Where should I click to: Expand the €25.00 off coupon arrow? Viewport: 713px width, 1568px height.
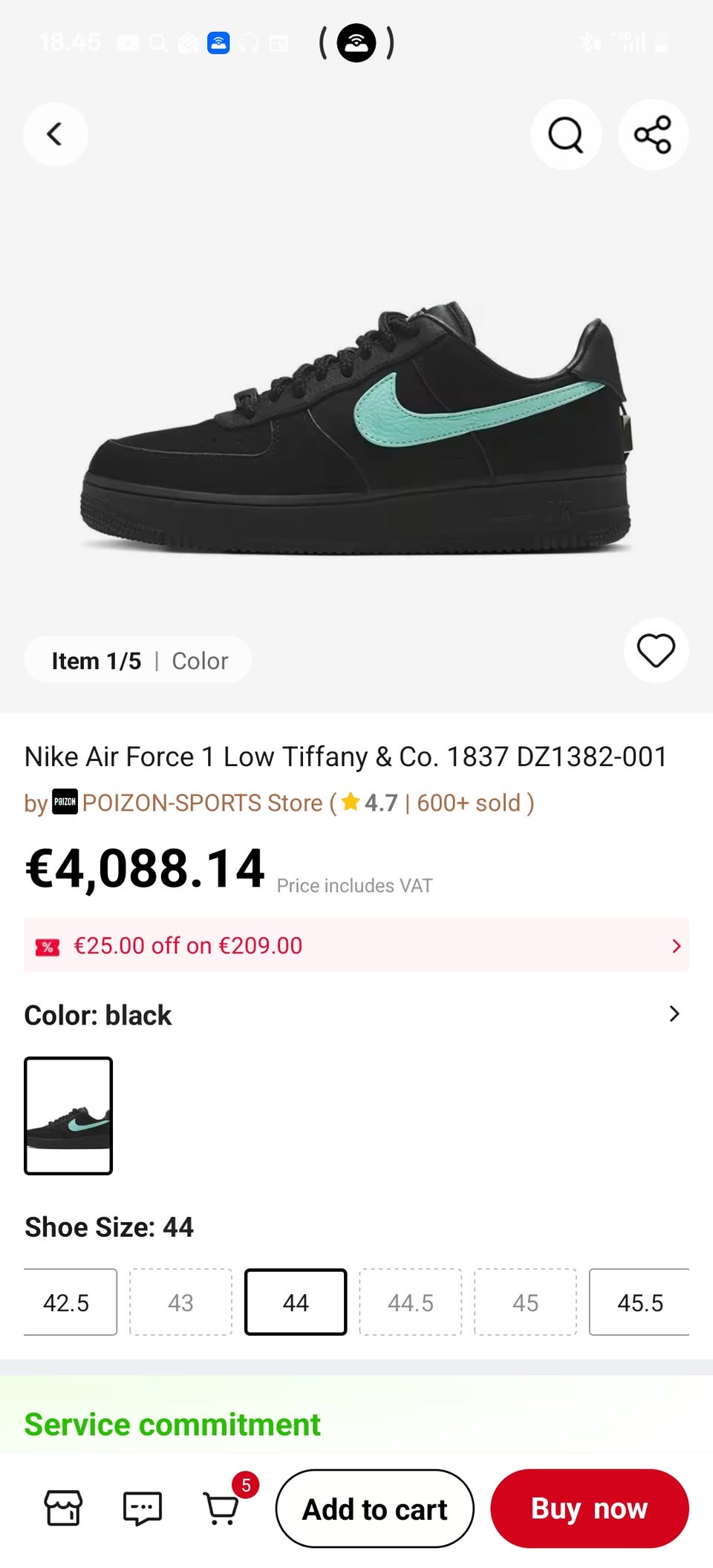pos(676,946)
